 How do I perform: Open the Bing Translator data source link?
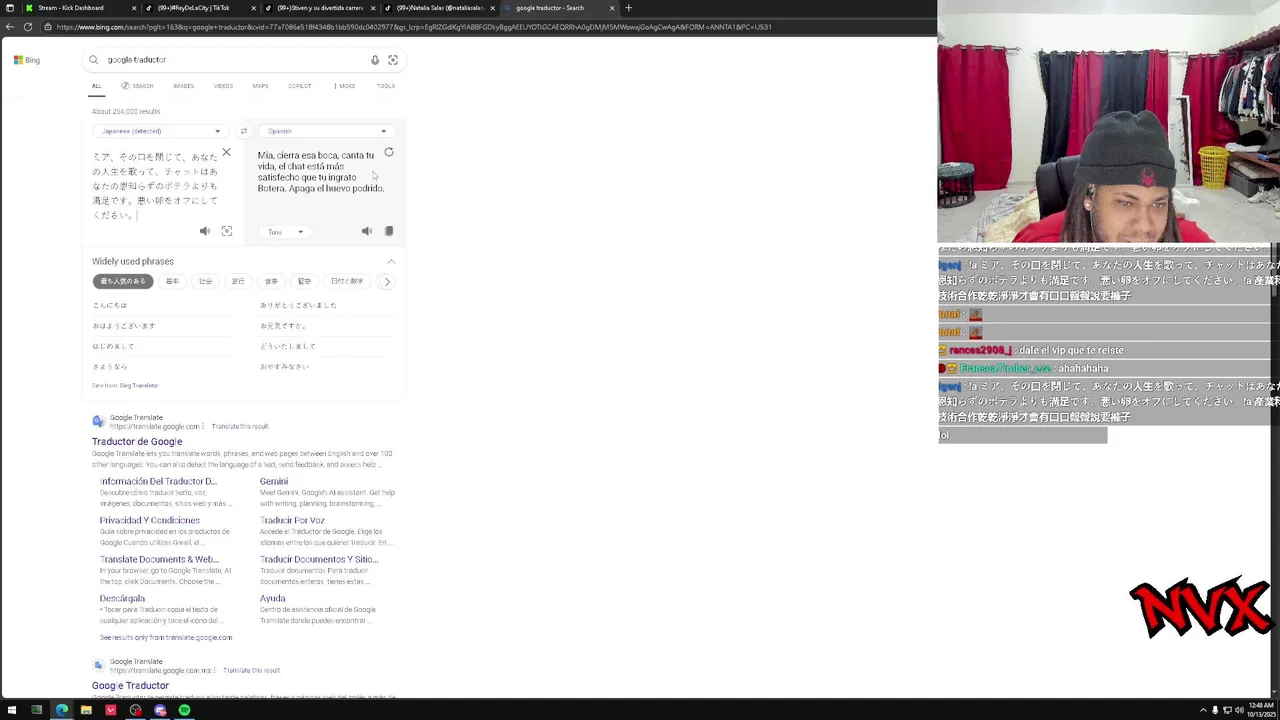click(139, 386)
